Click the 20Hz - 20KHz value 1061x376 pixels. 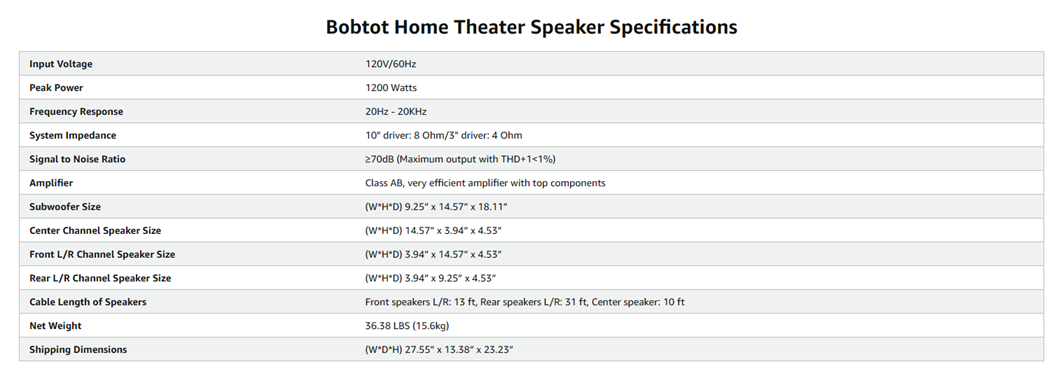coord(396,112)
